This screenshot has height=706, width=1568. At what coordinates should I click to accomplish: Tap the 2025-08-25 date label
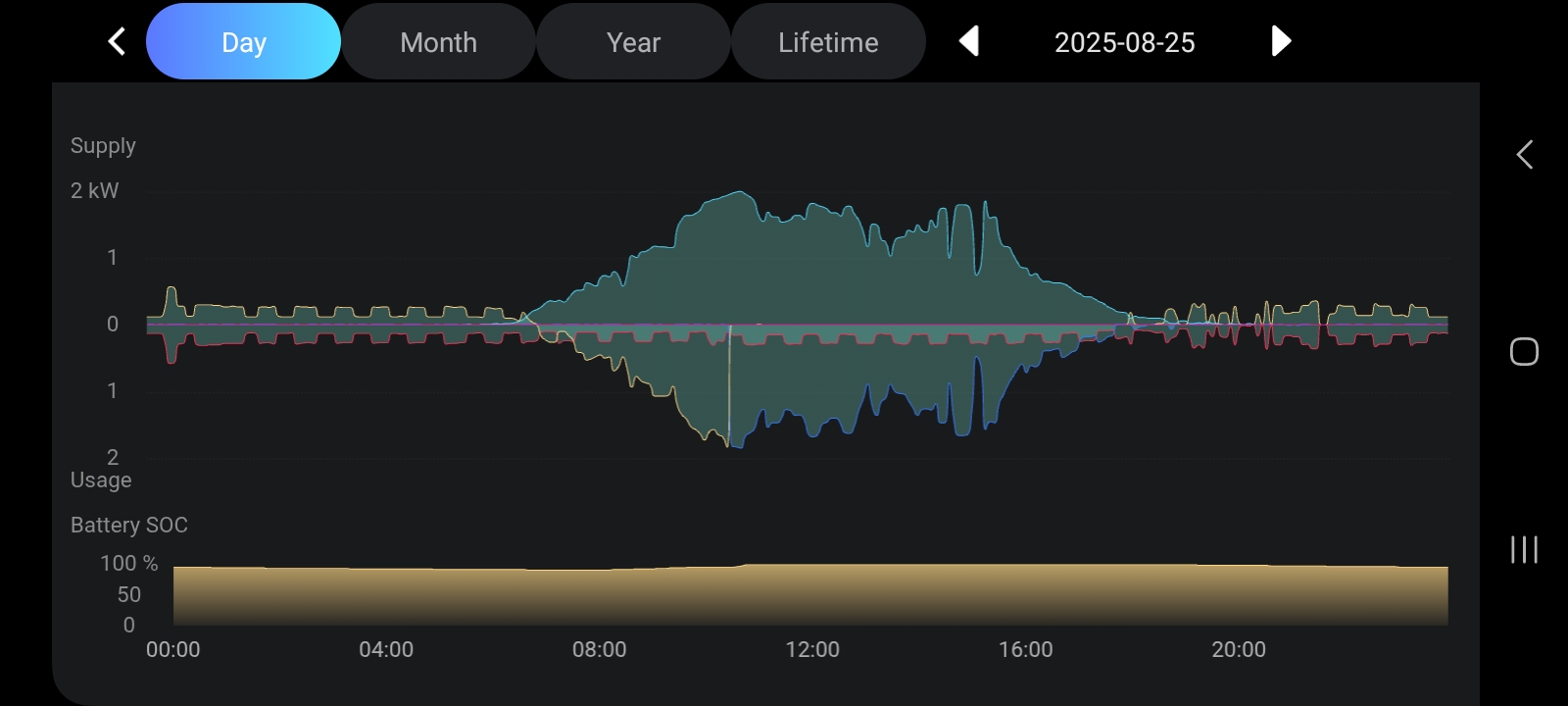(1124, 42)
